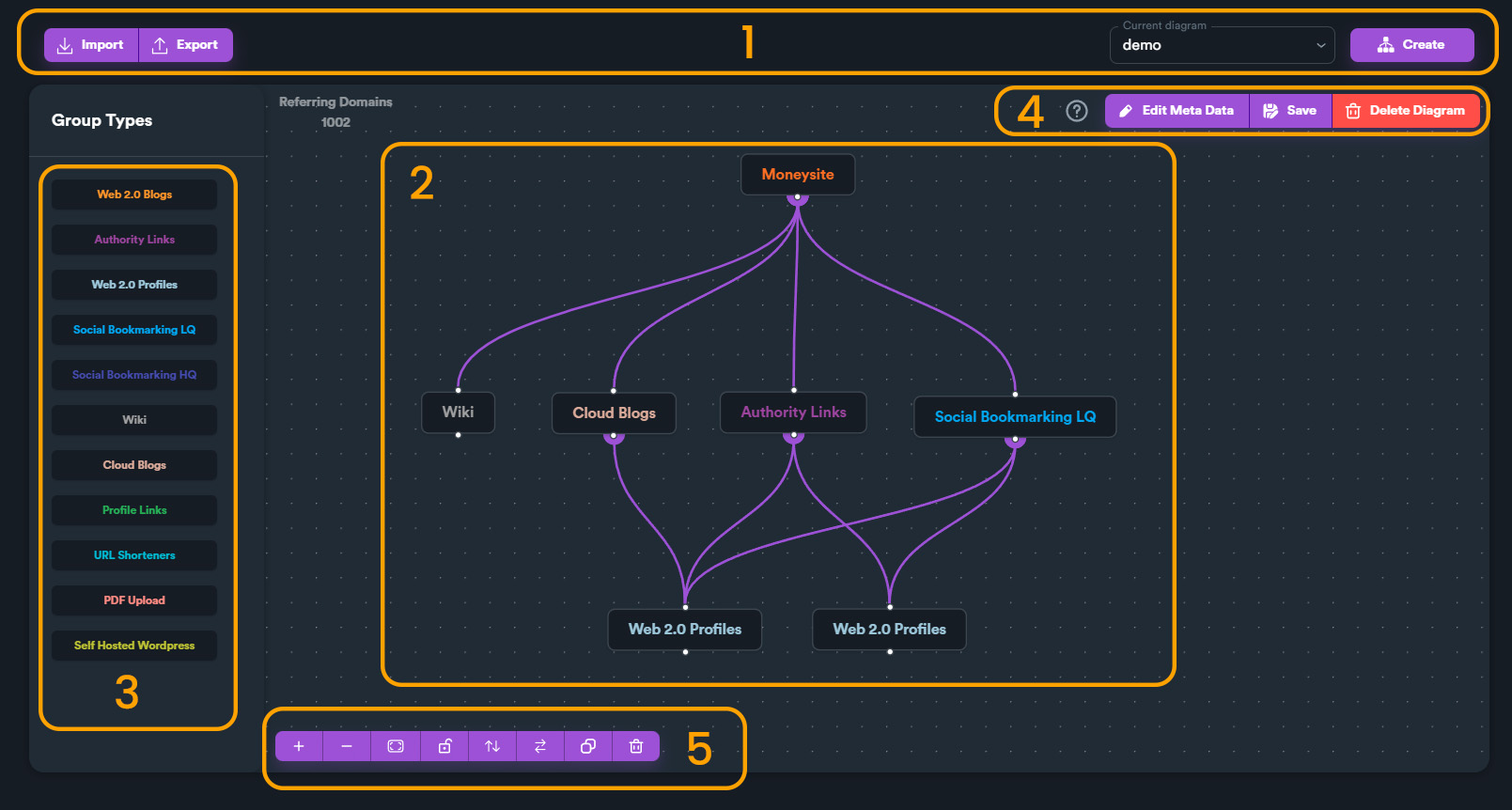Image resolution: width=1512 pixels, height=810 pixels.
Task: Click the Group Types heading
Action: 101,120
